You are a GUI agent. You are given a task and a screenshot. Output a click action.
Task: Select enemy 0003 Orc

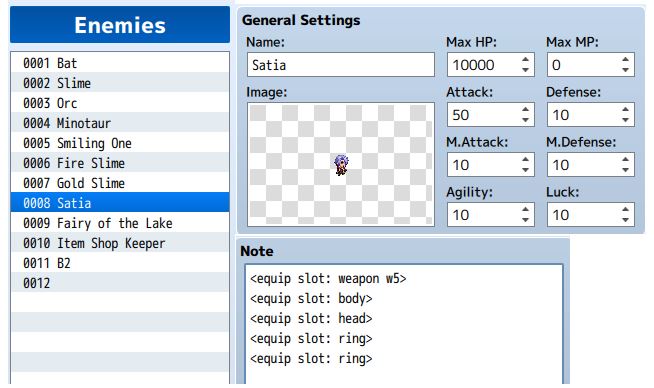[120, 103]
